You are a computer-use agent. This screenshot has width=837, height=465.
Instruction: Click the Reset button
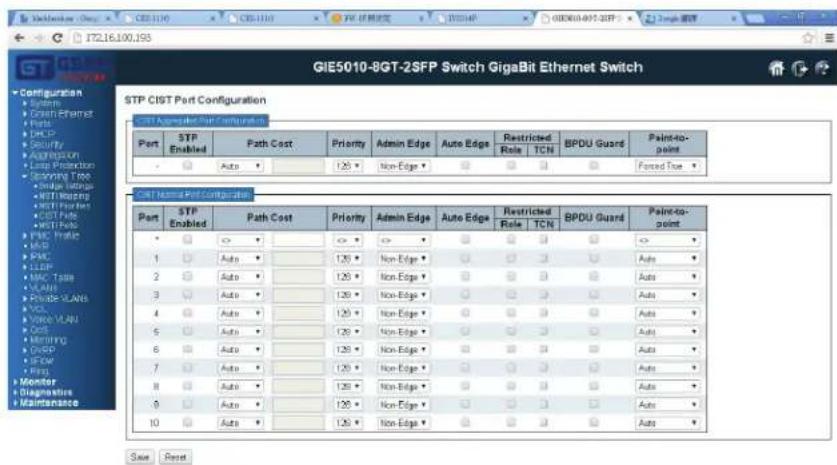click(x=175, y=457)
